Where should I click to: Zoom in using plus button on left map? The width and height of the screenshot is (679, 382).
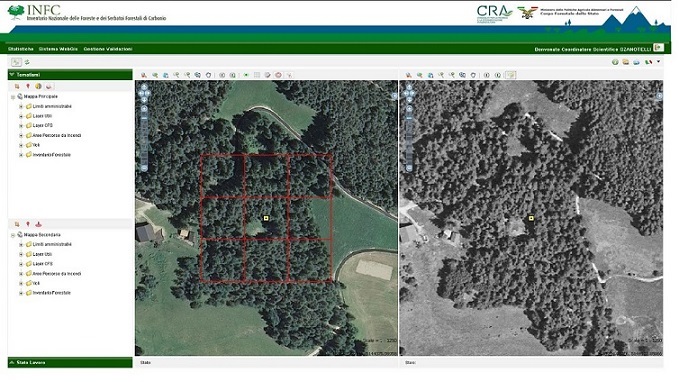pos(144,109)
